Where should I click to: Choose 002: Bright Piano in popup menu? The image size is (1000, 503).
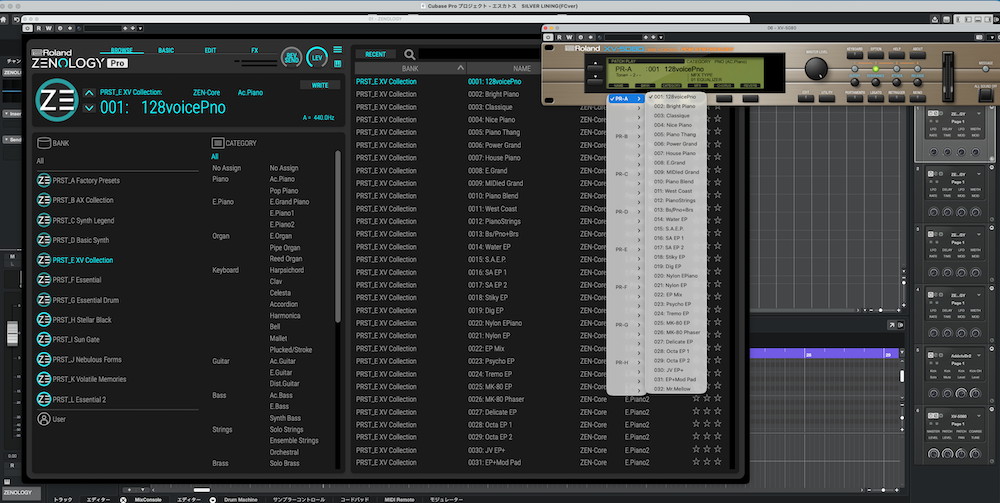pos(675,106)
